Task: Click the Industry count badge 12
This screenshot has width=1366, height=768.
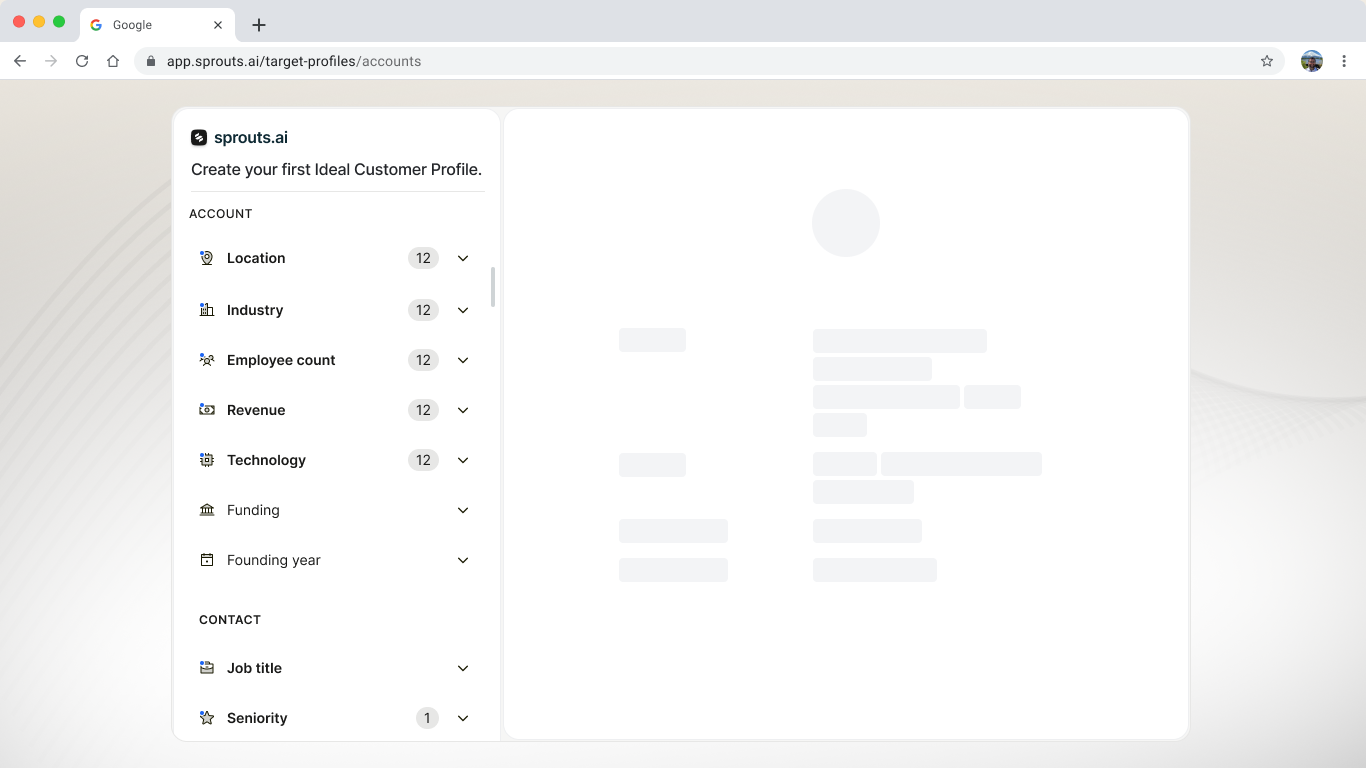Action: click(x=423, y=310)
